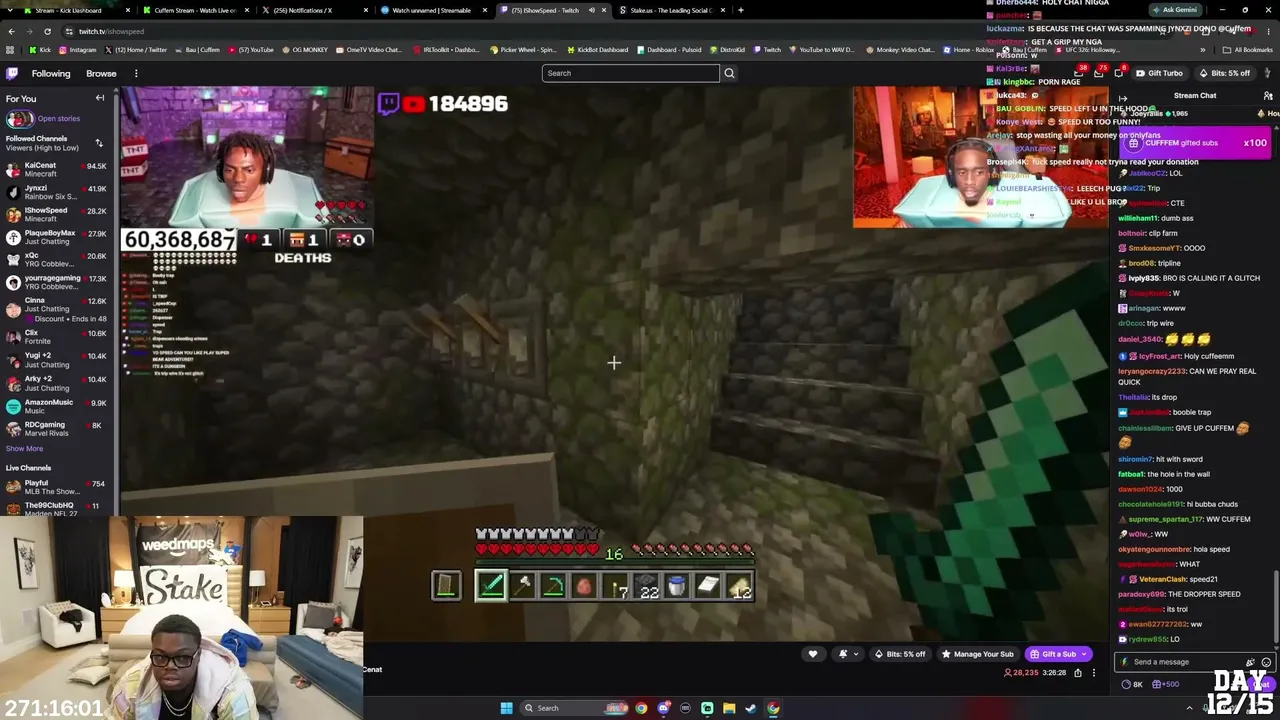Screen dimensions: 1280x720
Task: Focus the Twitch search box
Action: [630, 73]
